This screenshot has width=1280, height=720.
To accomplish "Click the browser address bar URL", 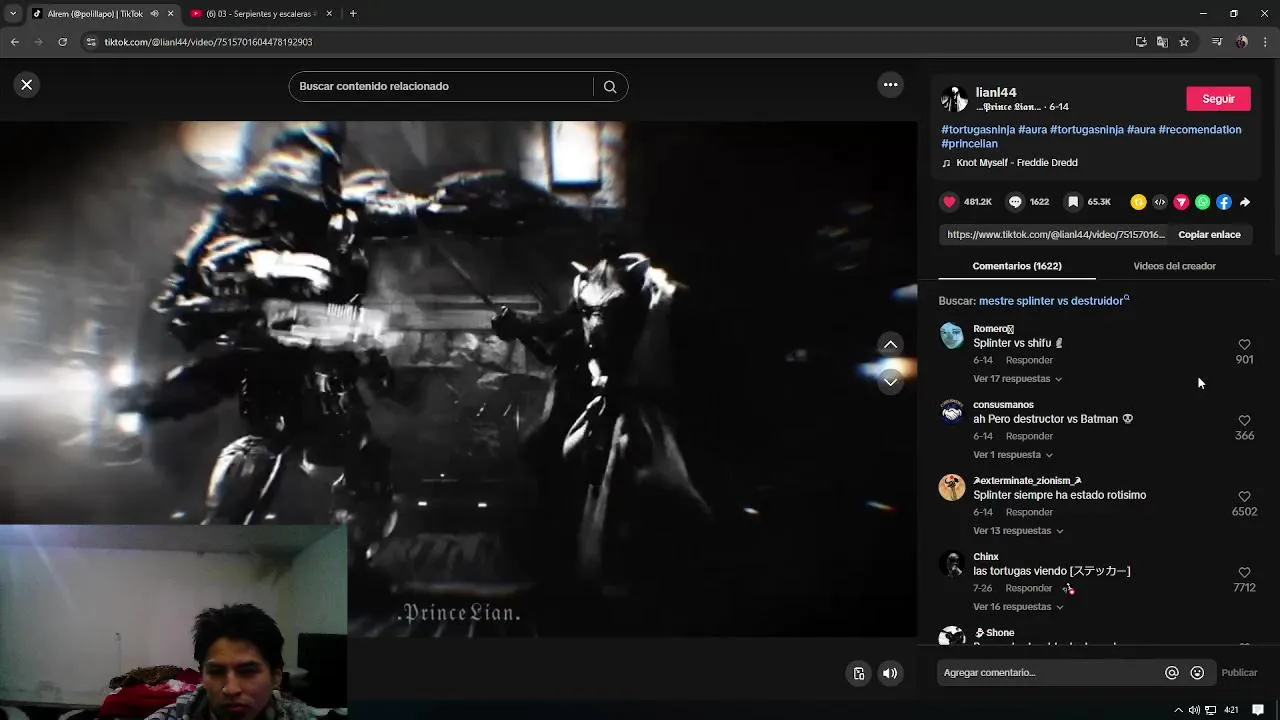I will (x=209, y=42).
